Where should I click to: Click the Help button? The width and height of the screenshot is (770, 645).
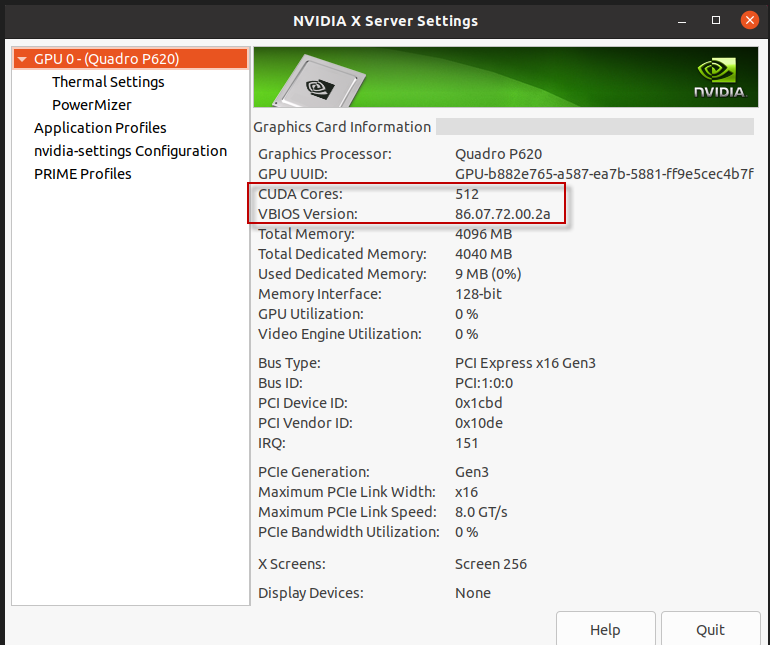pyautogui.click(x=605, y=629)
